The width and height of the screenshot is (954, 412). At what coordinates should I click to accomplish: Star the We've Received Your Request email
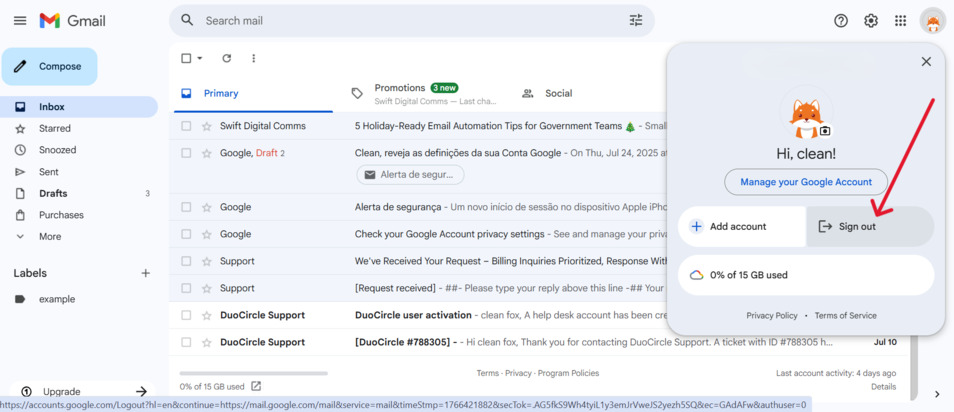coord(207,261)
